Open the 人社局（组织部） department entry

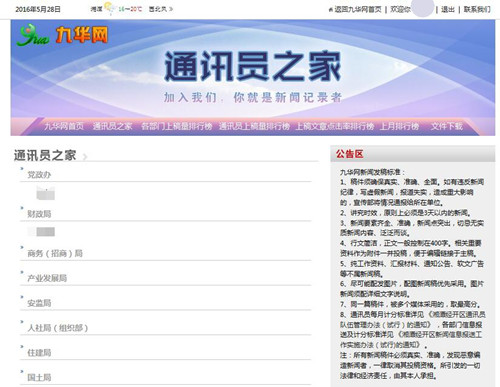[58, 328]
